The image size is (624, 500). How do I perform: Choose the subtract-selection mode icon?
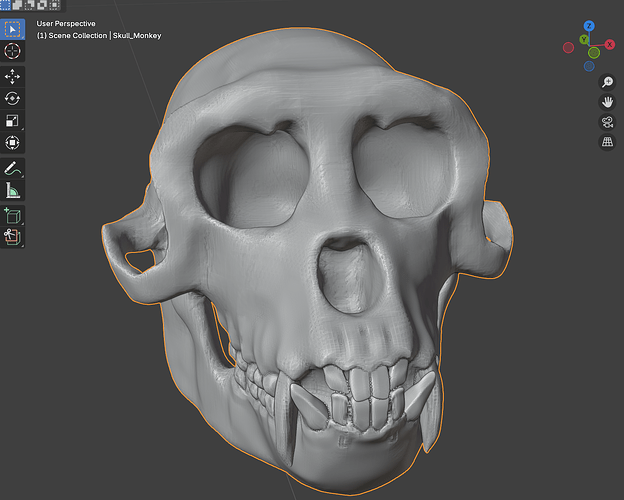coord(30,5)
